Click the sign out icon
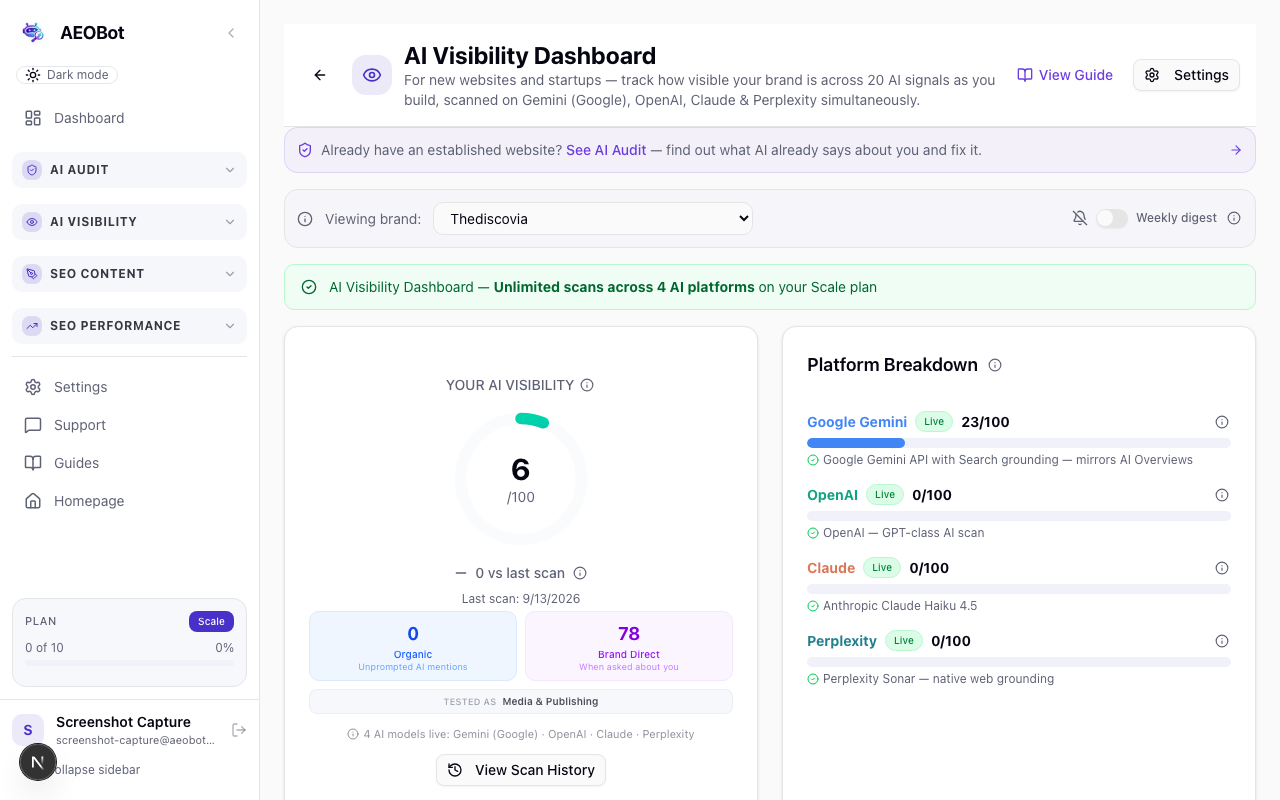This screenshot has width=1280, height=800. click(239, 730)
